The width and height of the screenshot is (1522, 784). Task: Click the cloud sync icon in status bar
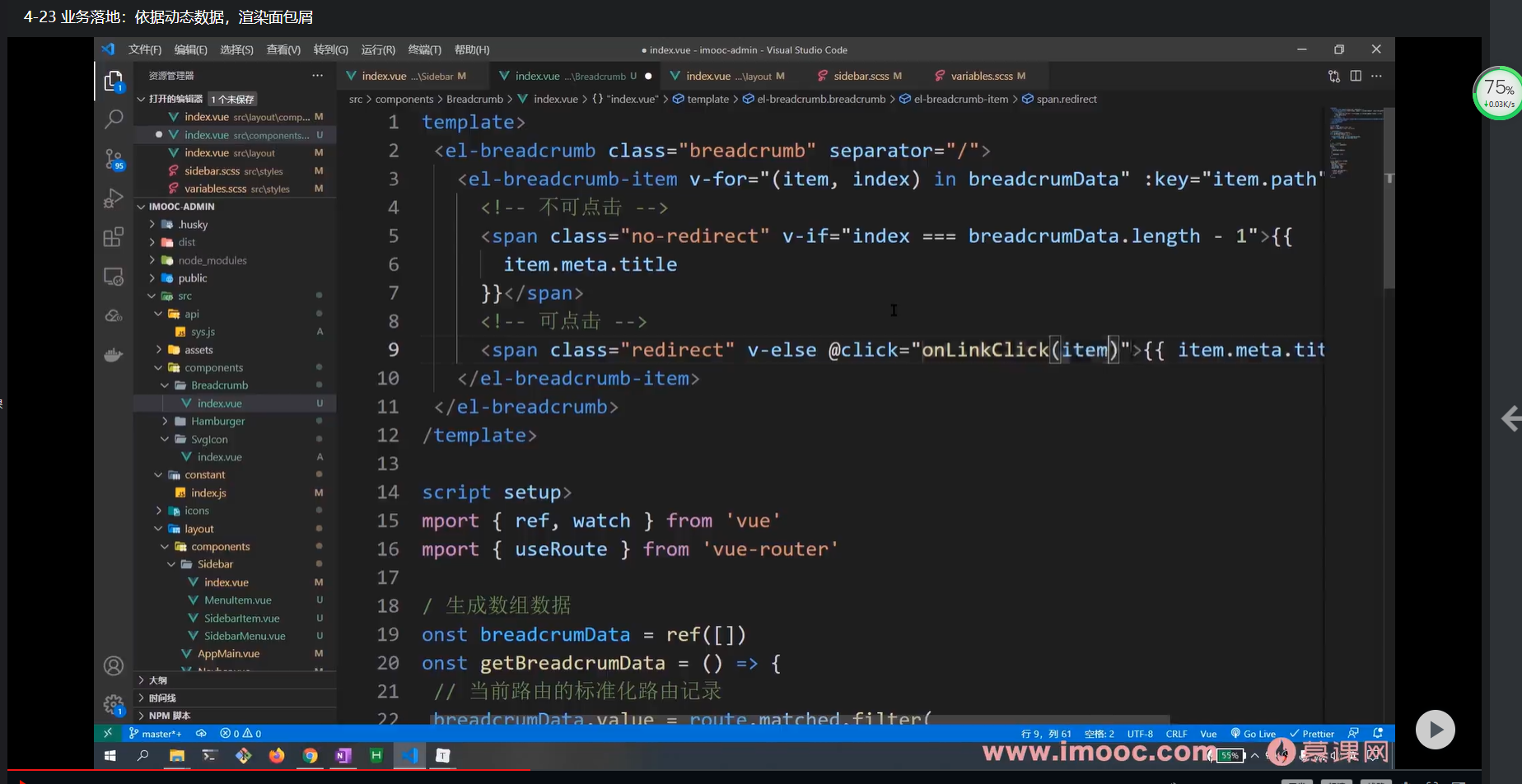pos(201,733)
